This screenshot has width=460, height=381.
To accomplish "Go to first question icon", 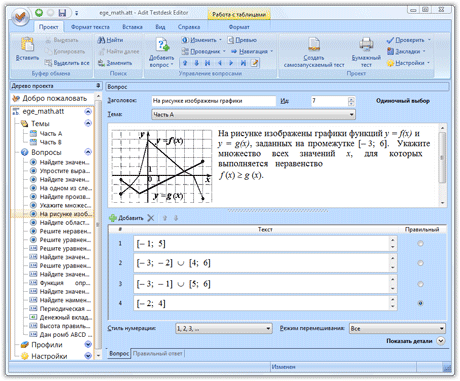I will [208, 63].
